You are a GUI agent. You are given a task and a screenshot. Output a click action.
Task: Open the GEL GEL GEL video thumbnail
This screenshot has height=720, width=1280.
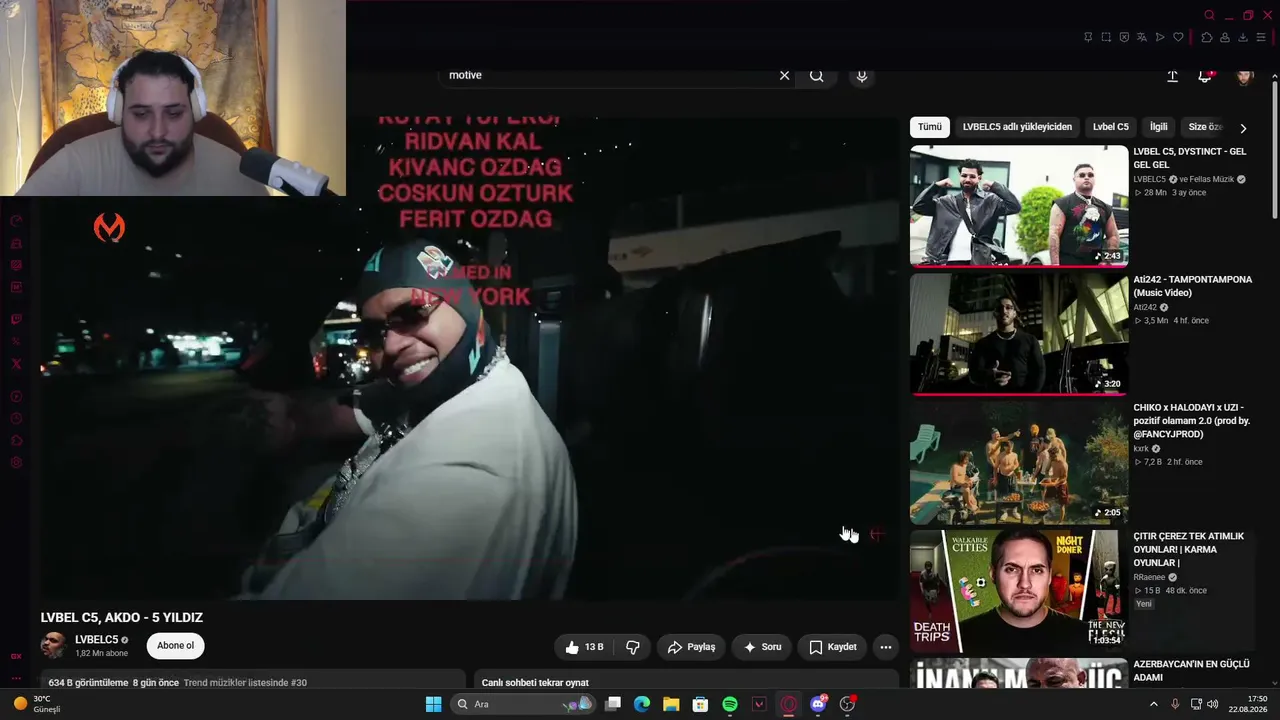(1019, 207)
